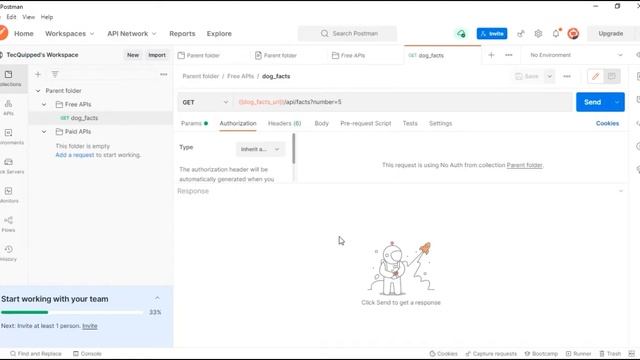Open the authorization Type dropdown
Screen dimensions: 640x360
coord(260,149)
